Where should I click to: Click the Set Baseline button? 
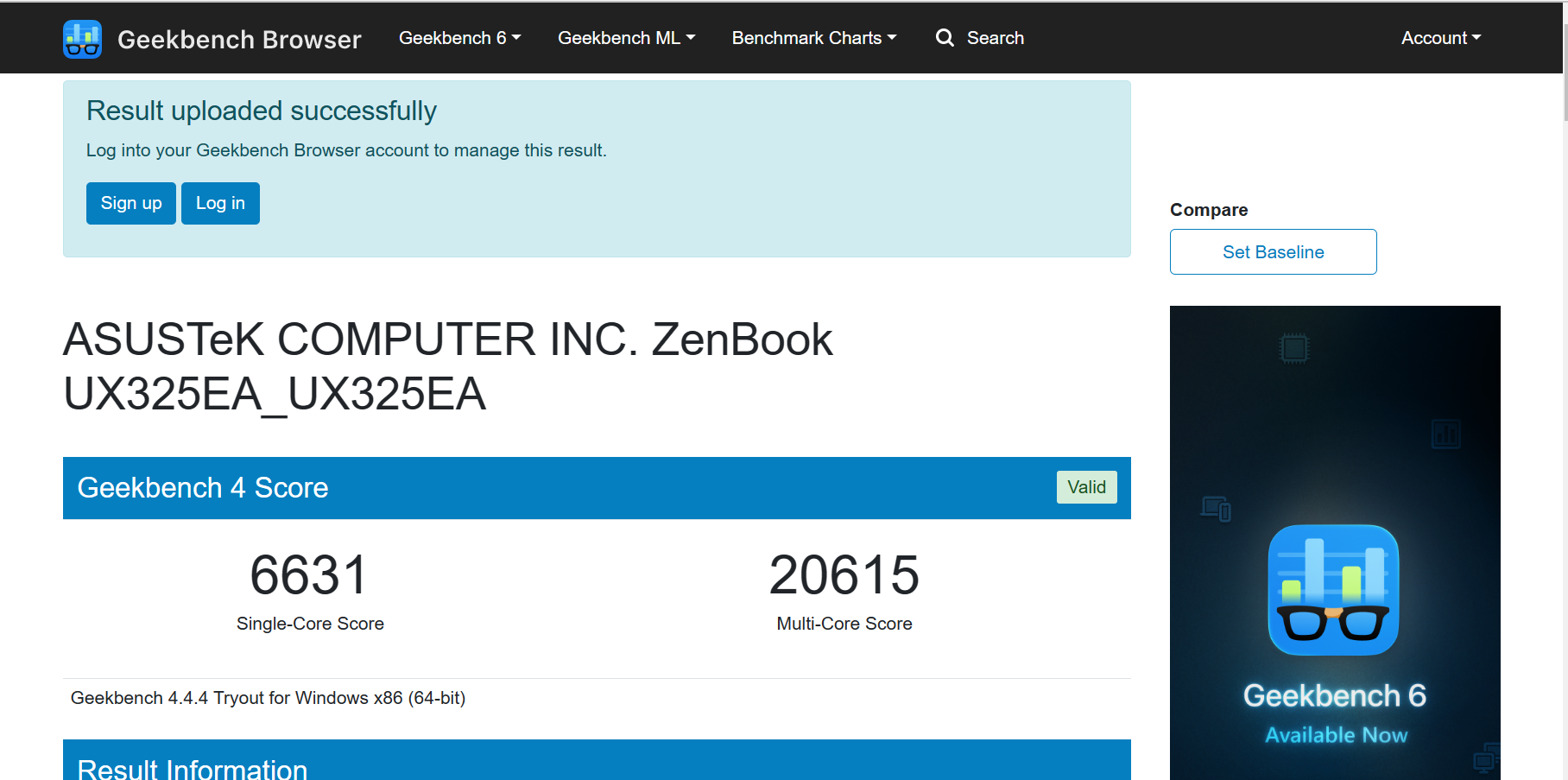pyautogui.click(x=1273, y=251)
